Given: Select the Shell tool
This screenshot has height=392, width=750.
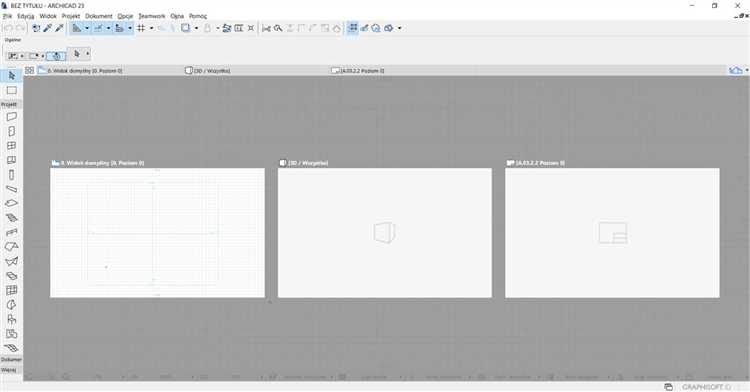Looking at the screenshot, I should [x=11, y=261].
